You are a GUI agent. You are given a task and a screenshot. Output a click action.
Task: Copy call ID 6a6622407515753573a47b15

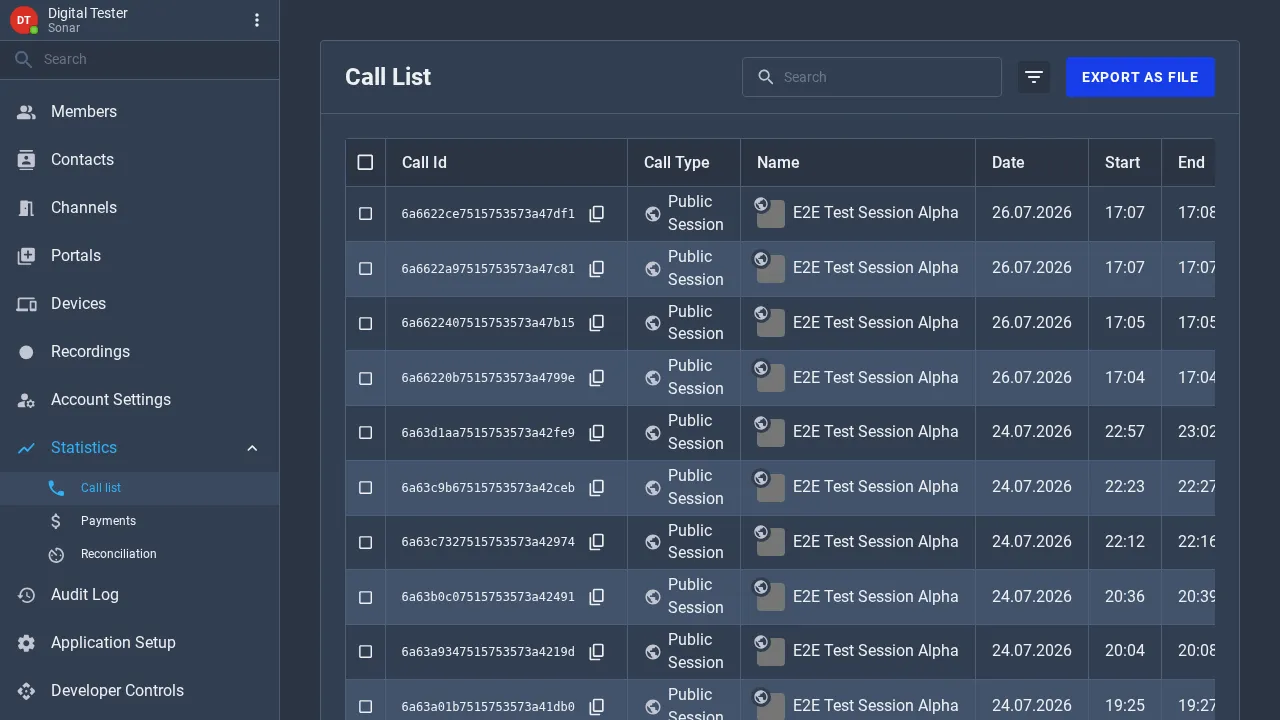click(597, 323)
